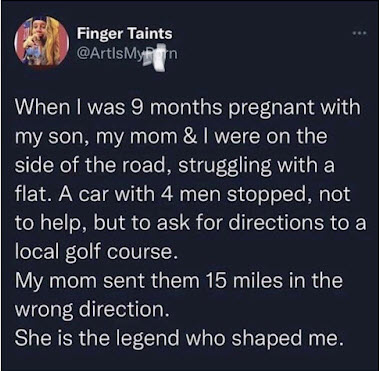Screen dimensions: 379x371
Task: Select the line 'flat. A car with 4 men'
Action: click(182, 194)
